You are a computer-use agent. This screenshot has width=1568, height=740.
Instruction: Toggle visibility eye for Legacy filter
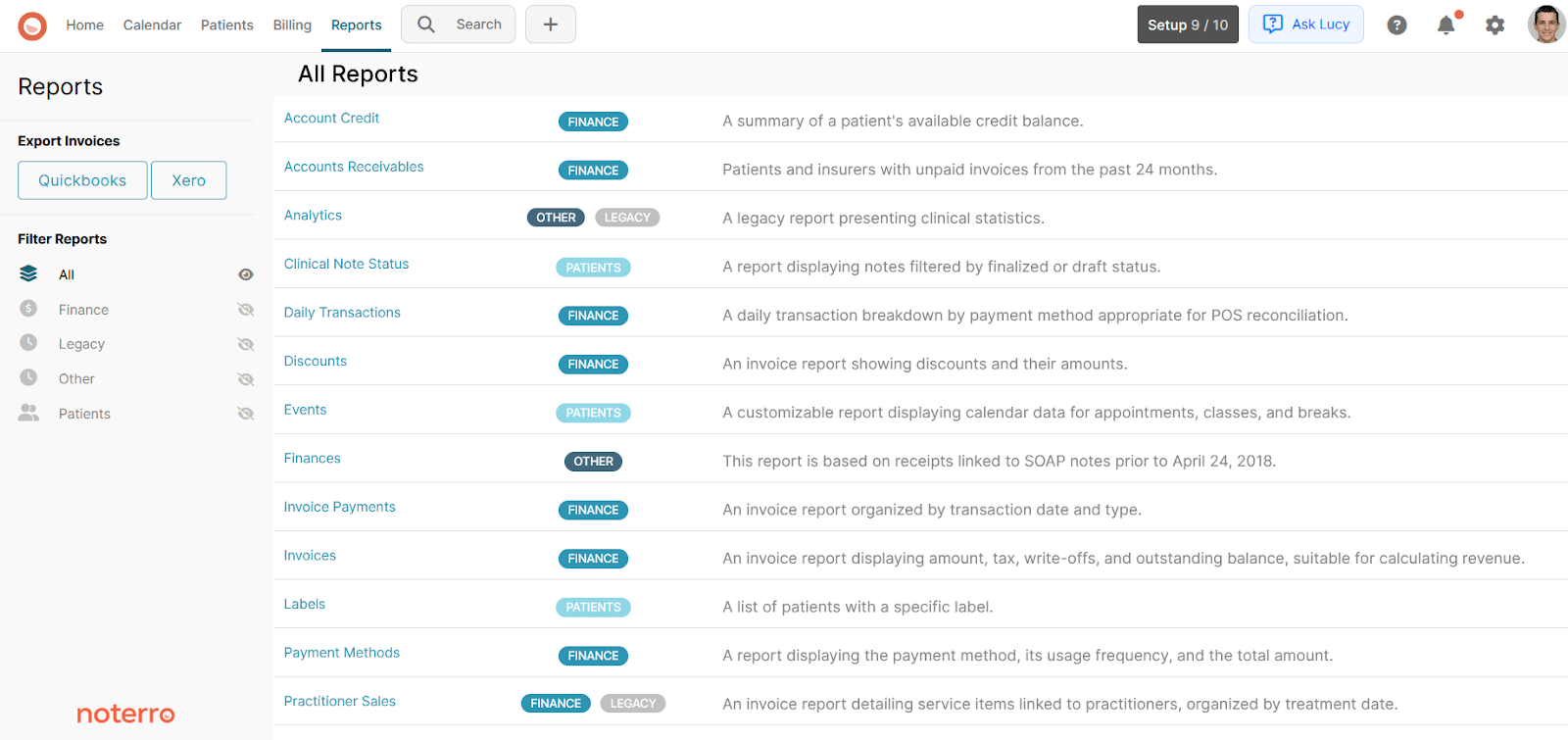pos(246,344)
